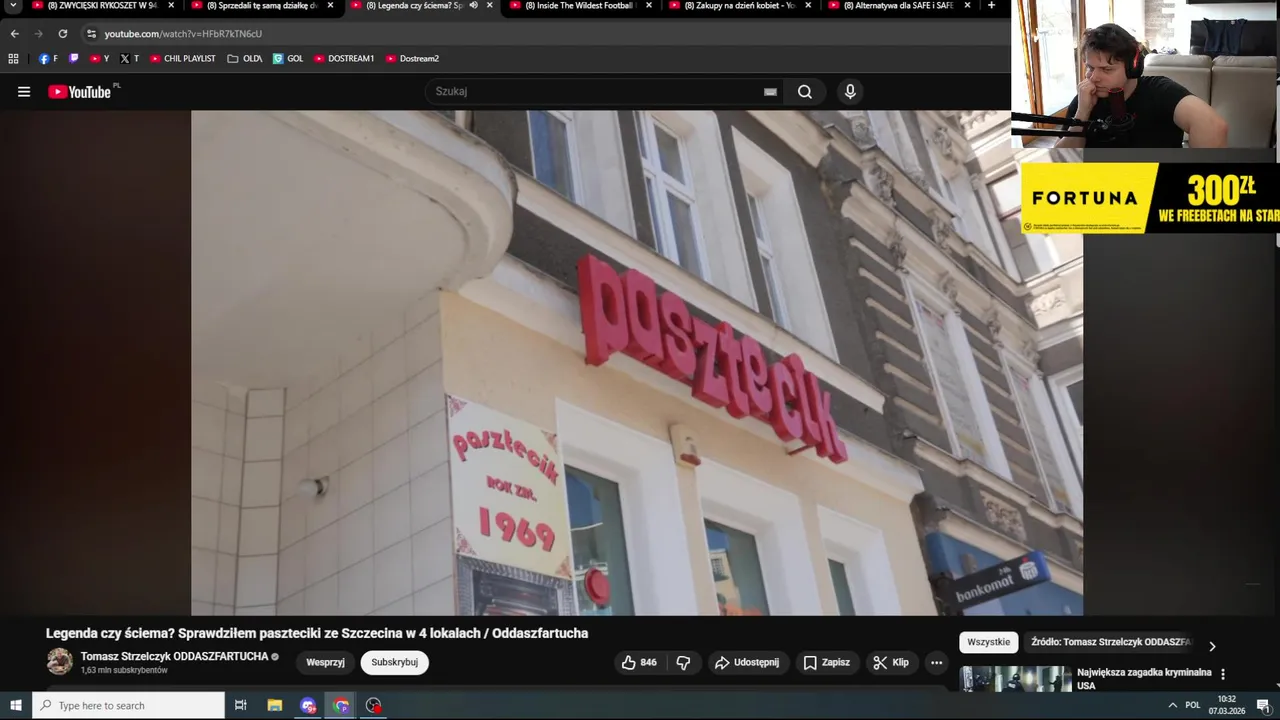Share the video via Udostępnij

coord(747,662)
